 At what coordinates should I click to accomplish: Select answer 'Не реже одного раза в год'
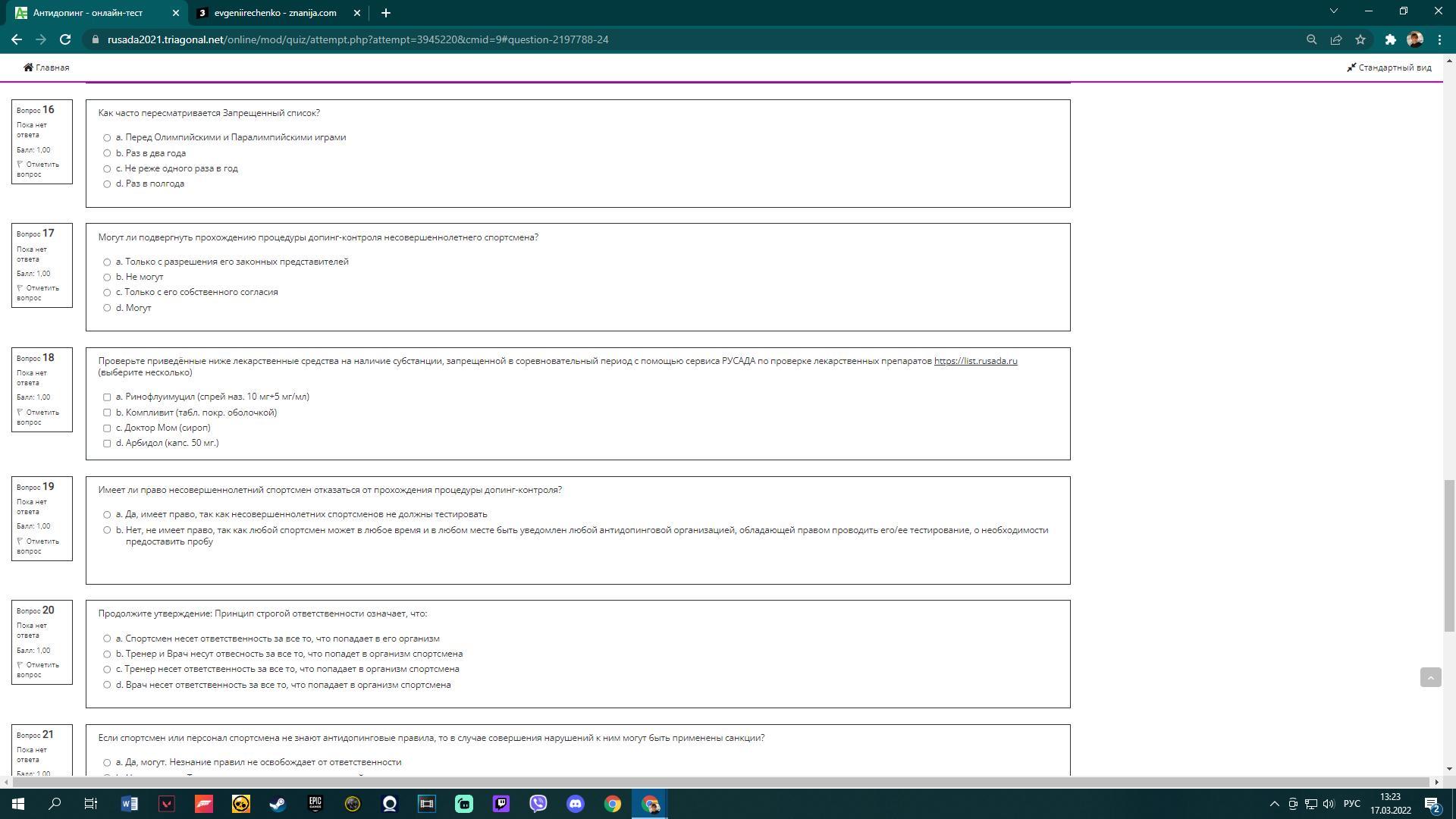click(x=107, y=169)
